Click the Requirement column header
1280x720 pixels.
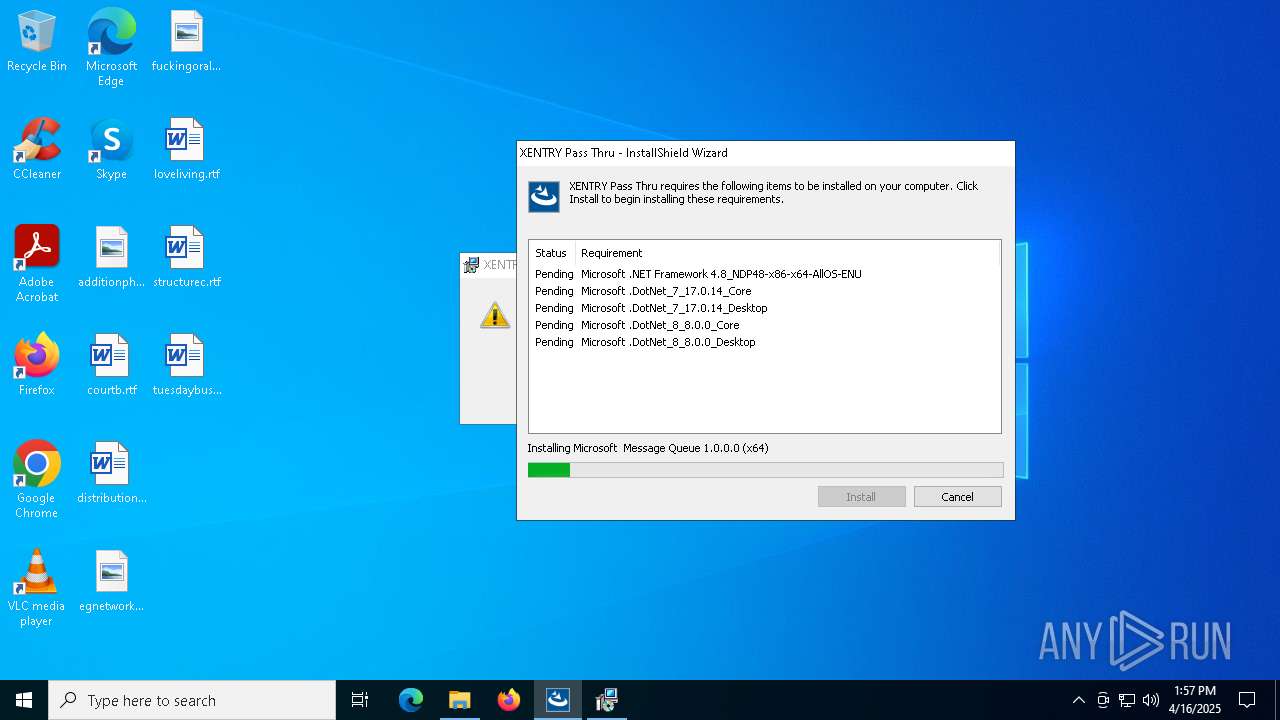click(x=611, y=253)
